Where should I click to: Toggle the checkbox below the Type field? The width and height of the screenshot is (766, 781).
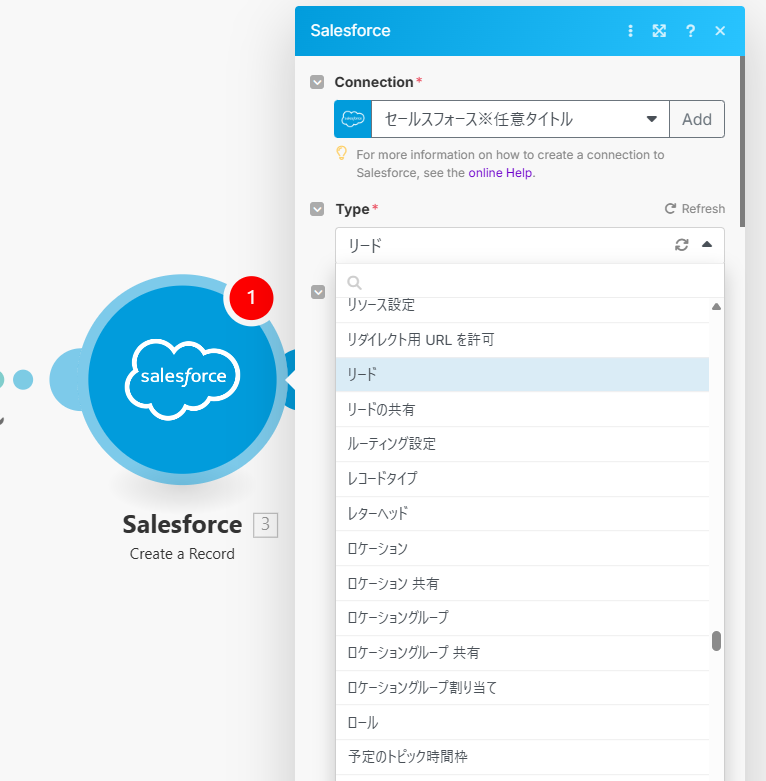(x=318, y=292)
